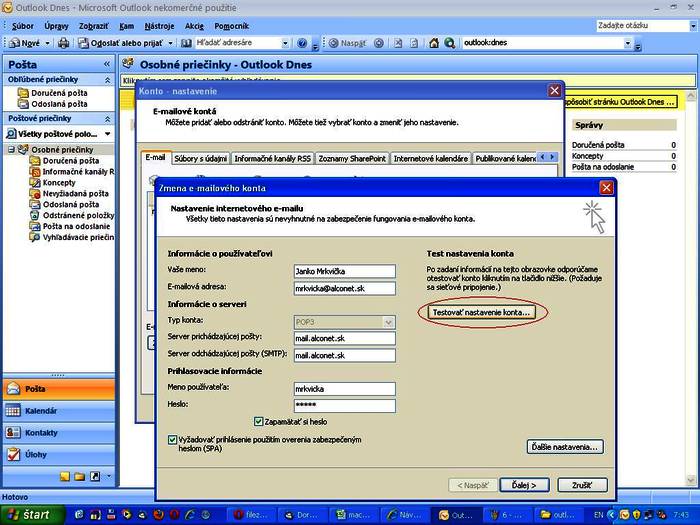The height and width of the screenshot is (525, 700).
Task: Open Odstránené položky deleted items folder
Action: 72,215
